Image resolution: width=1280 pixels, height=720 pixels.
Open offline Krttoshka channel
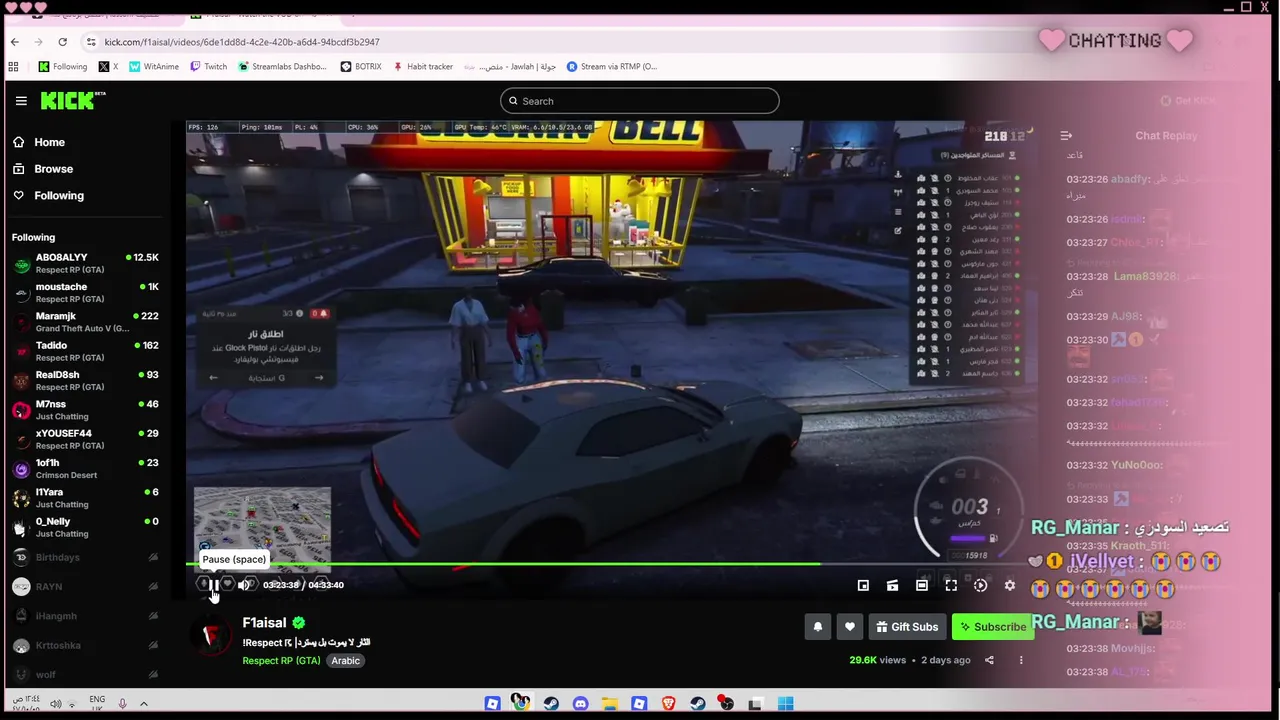click(x=86, y=645)
